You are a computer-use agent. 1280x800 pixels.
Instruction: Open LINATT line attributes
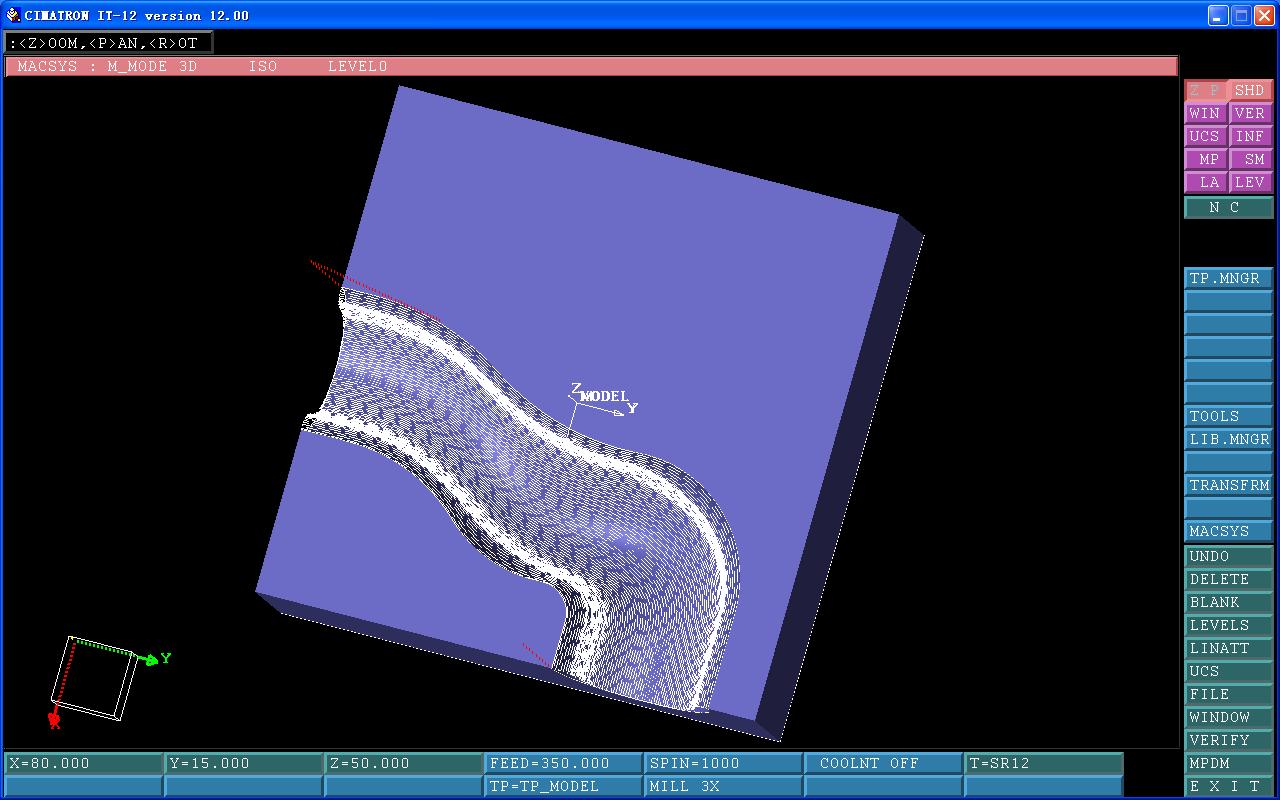tap(1228, 648)
